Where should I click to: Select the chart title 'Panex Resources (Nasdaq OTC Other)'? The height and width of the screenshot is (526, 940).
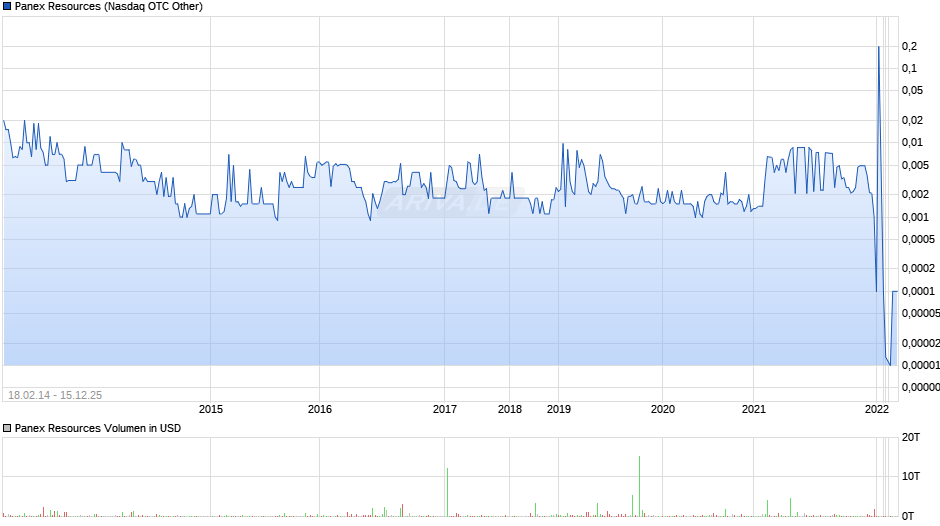[109, 7]
